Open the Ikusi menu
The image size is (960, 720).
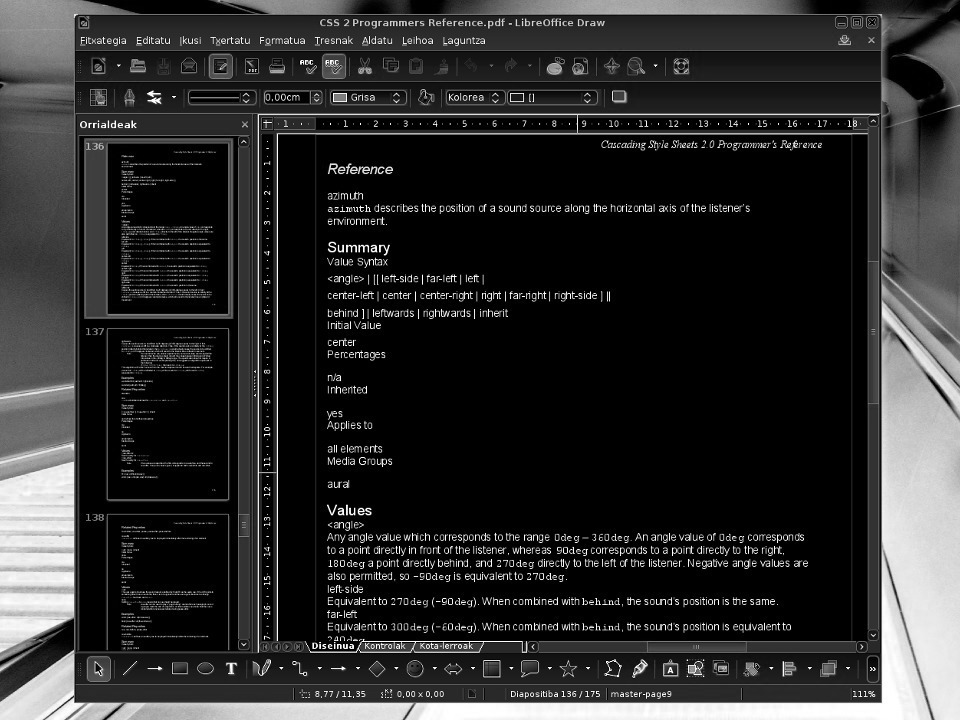click(x=190, y=40)
